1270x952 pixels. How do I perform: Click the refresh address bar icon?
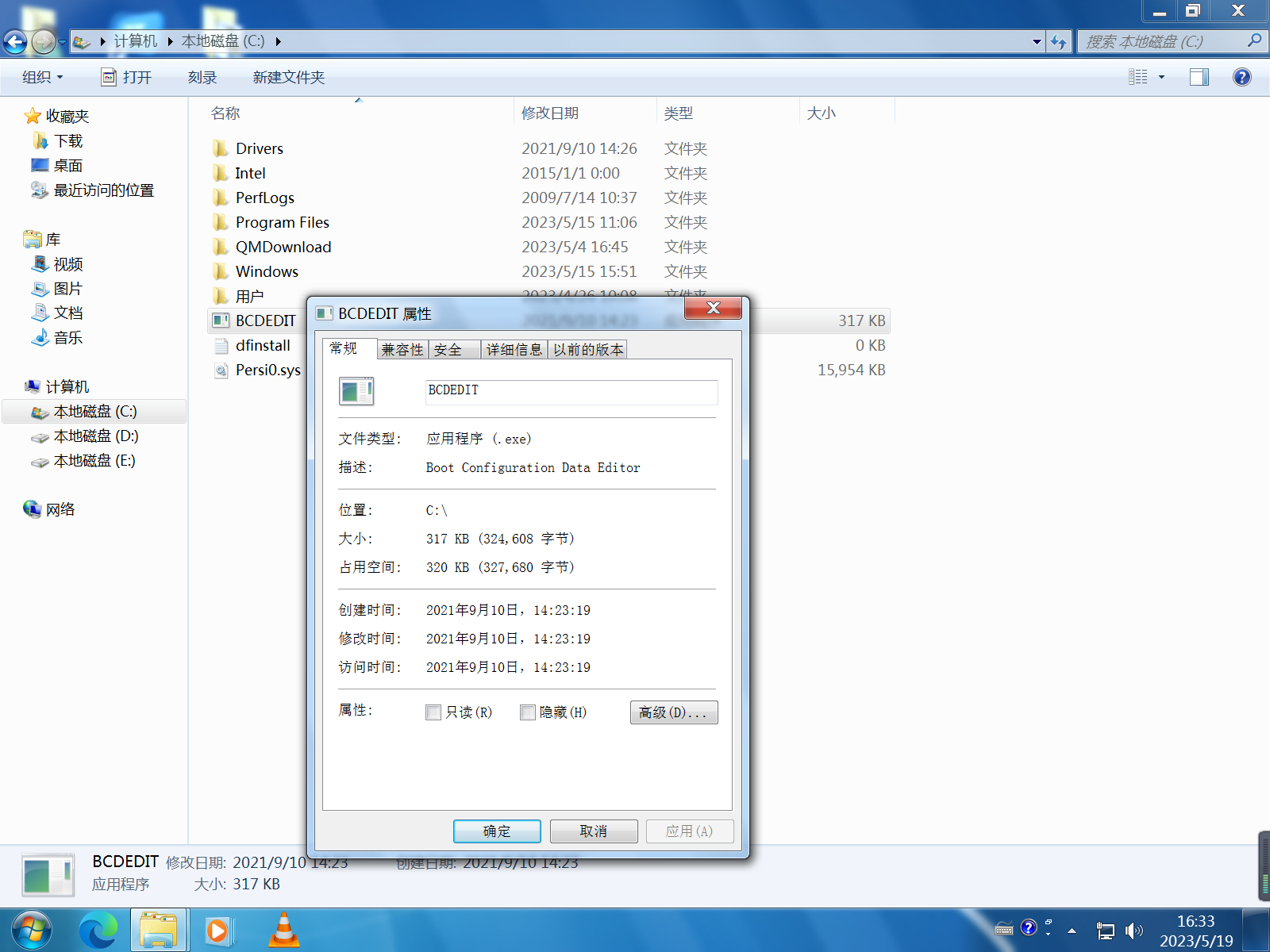tap(1058, 41)
